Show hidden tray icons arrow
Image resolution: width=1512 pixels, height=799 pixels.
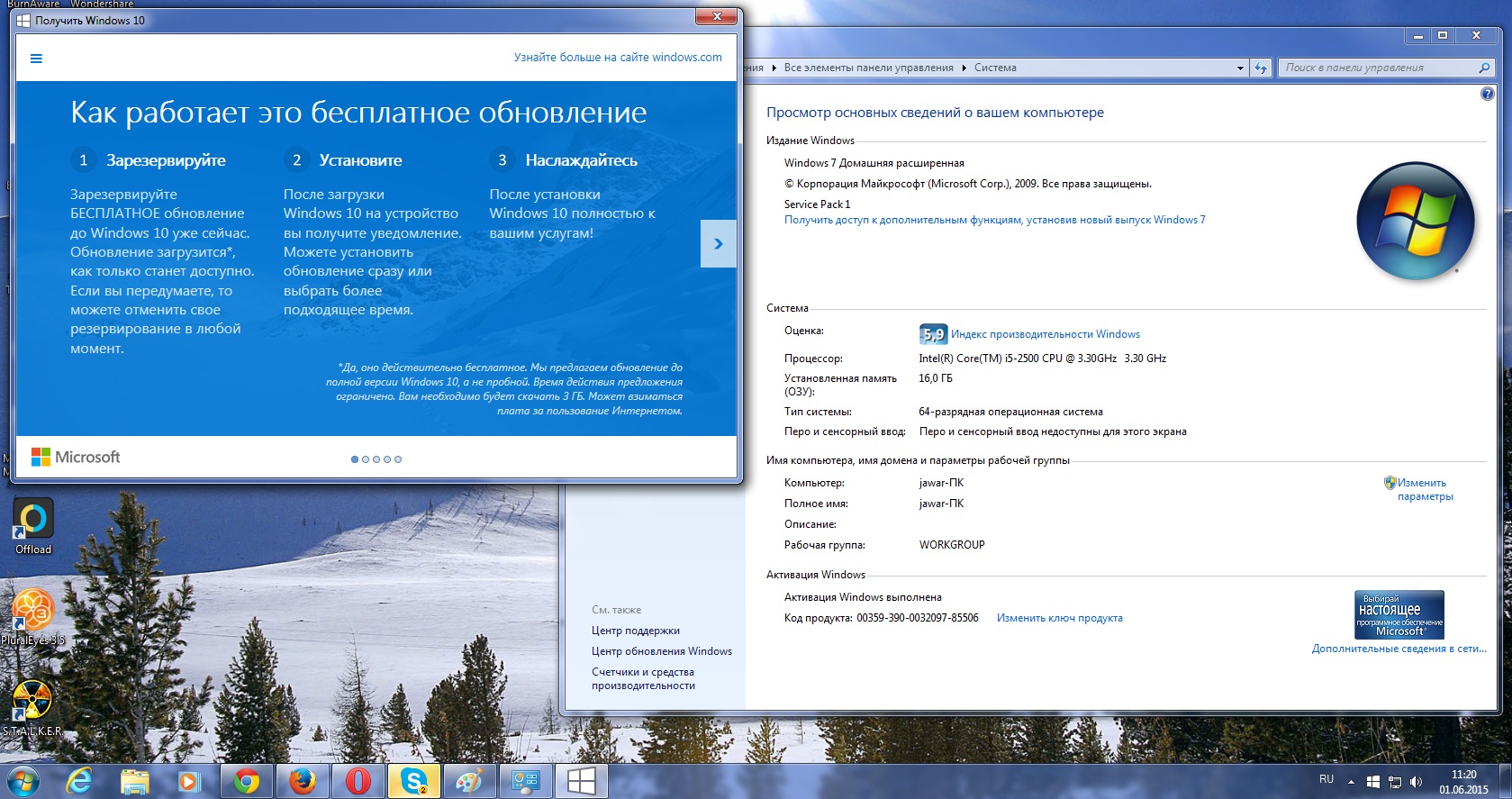click(x=1350, y=782)
